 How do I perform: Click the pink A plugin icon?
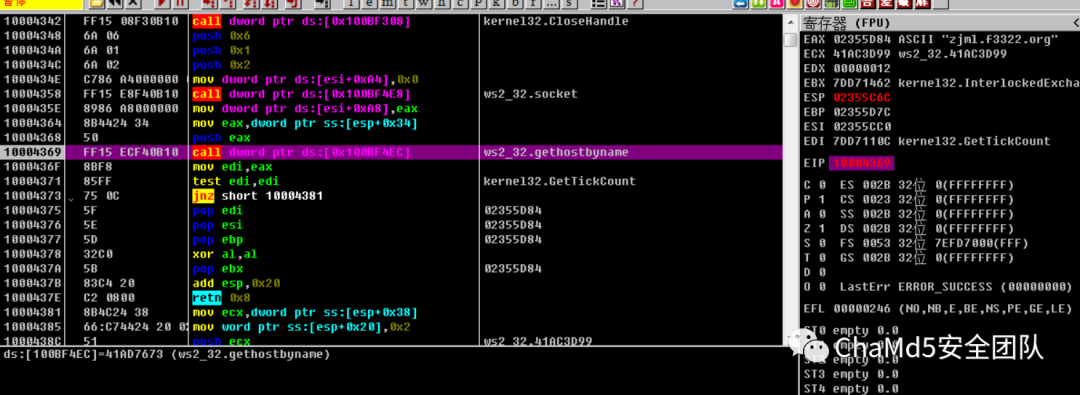(776, 3)
